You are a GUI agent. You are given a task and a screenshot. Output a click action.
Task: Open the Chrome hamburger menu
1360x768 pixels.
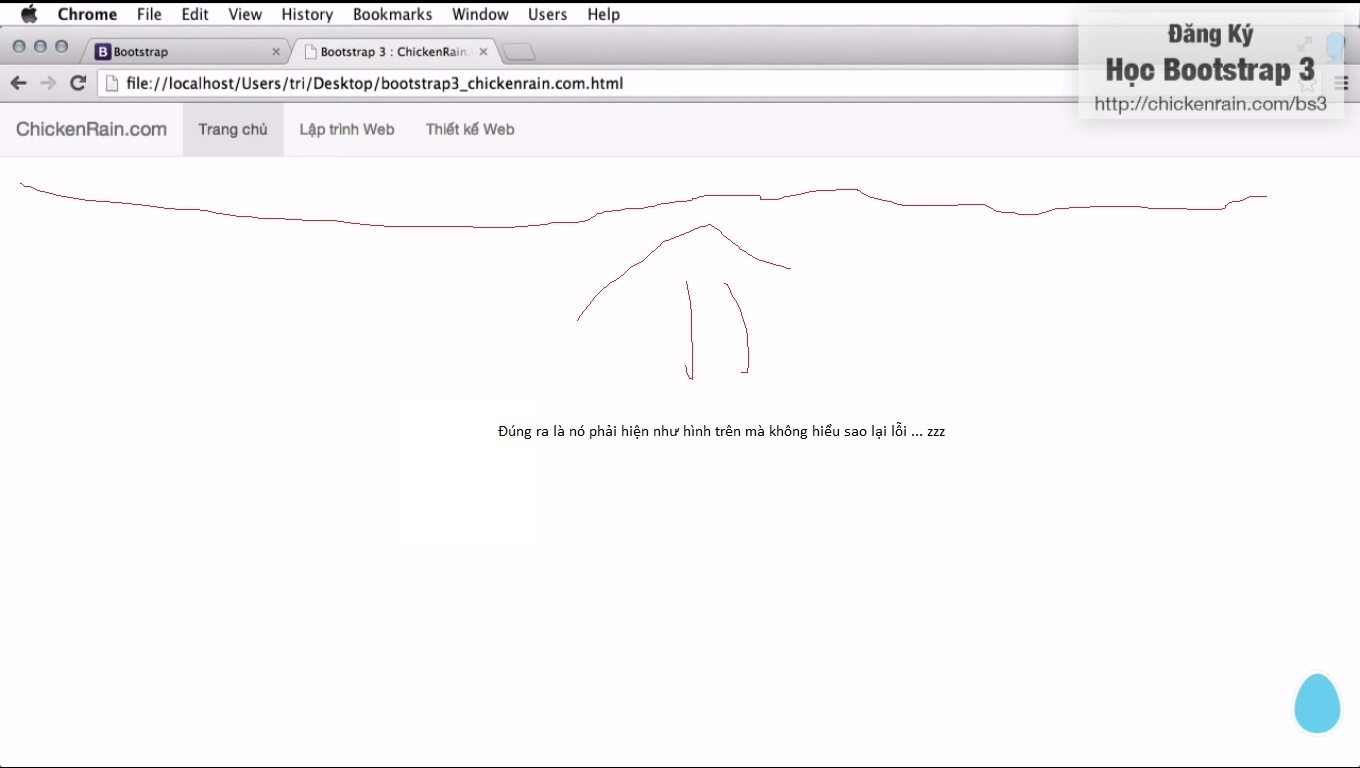[1342, 84]
